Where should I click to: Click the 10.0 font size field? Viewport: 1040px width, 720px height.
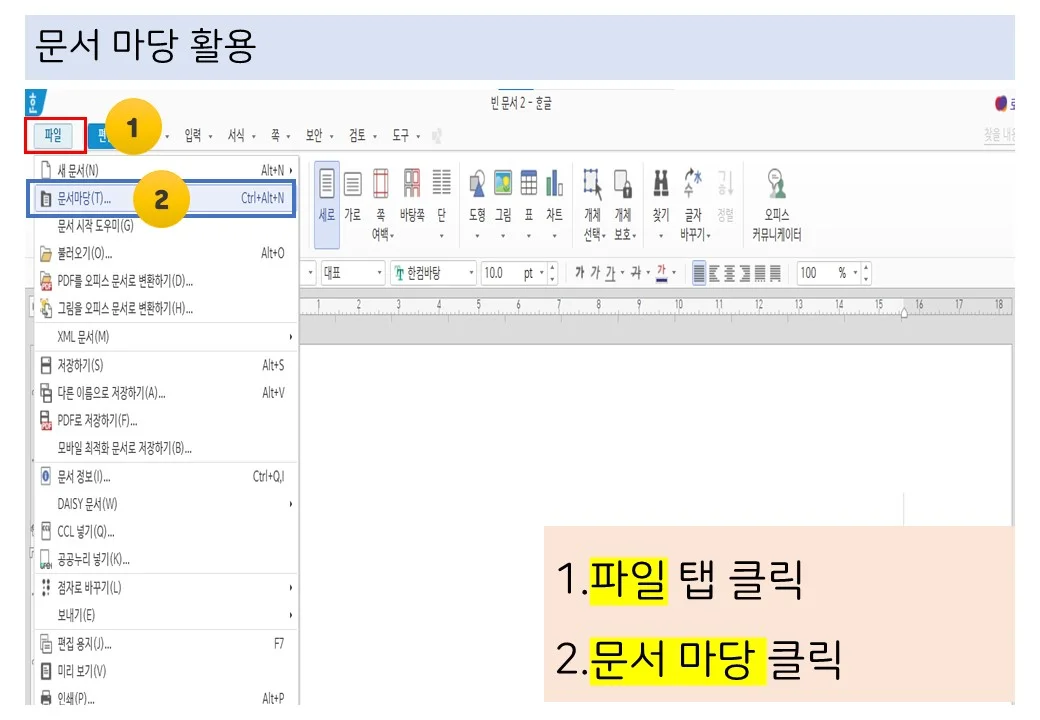(x=499, y=273)
